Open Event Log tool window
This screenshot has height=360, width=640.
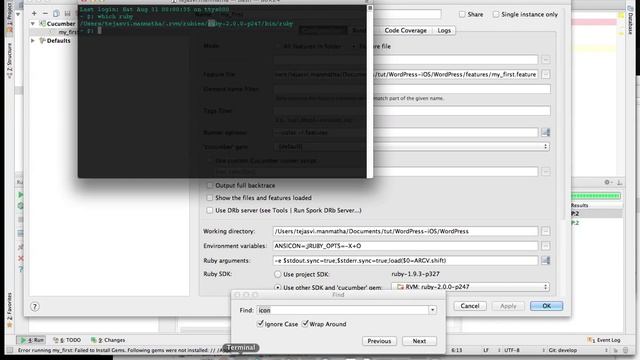[604, 340]
